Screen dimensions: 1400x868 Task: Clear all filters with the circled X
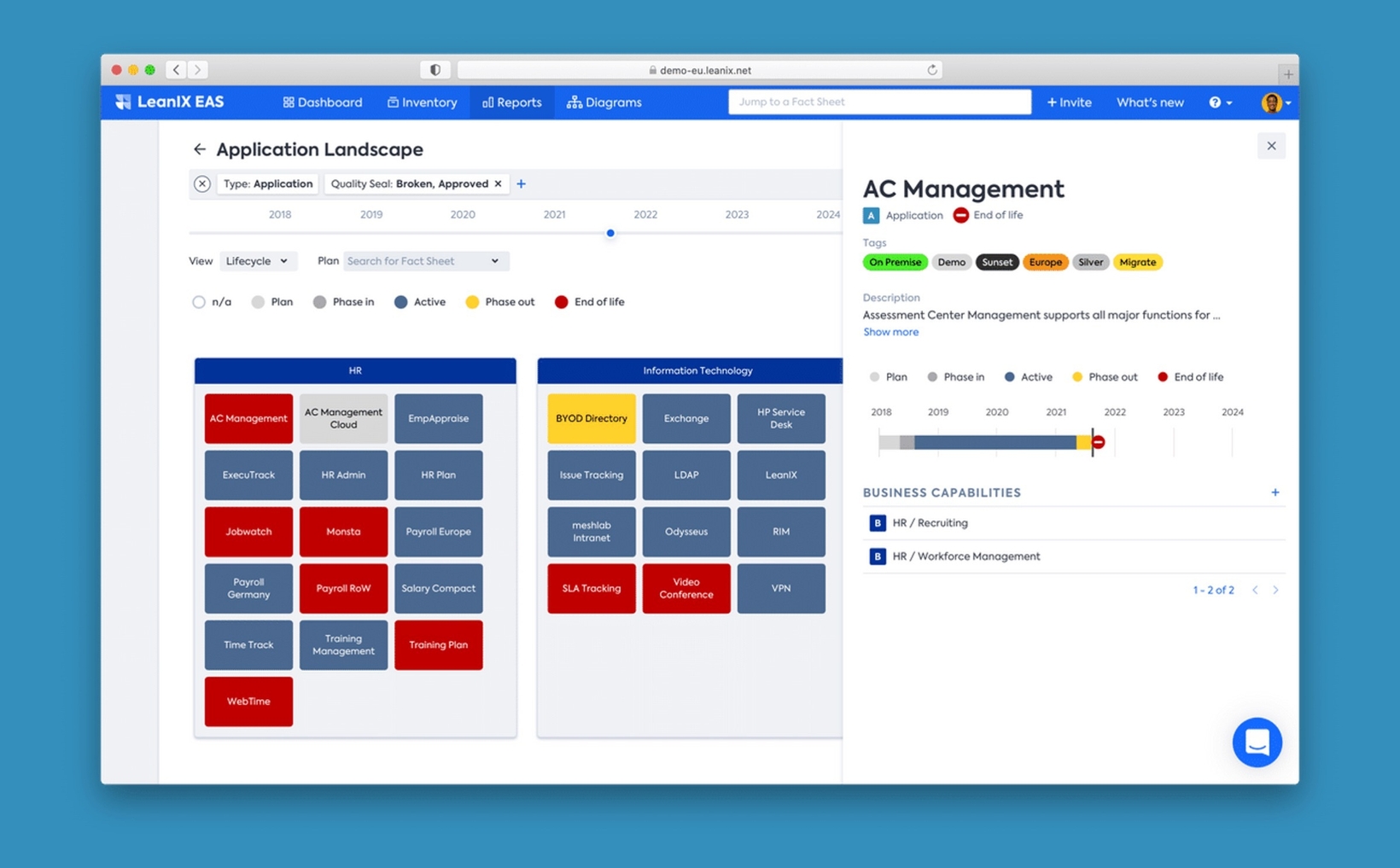point(201,184)
